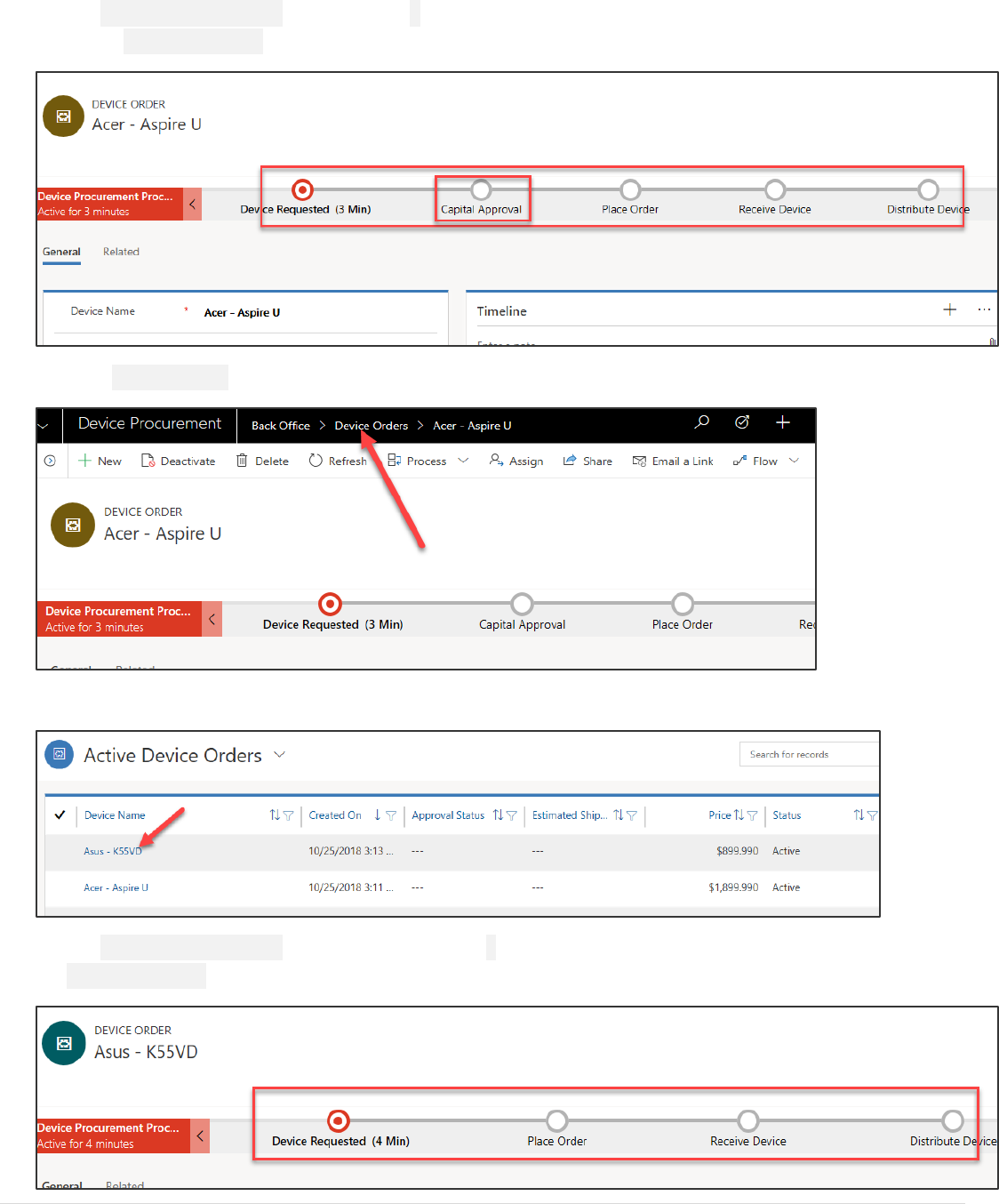Open the Active Device Orders view selector chevron
The height and width of the screenshot is (1204, 999).
(279, 754)
